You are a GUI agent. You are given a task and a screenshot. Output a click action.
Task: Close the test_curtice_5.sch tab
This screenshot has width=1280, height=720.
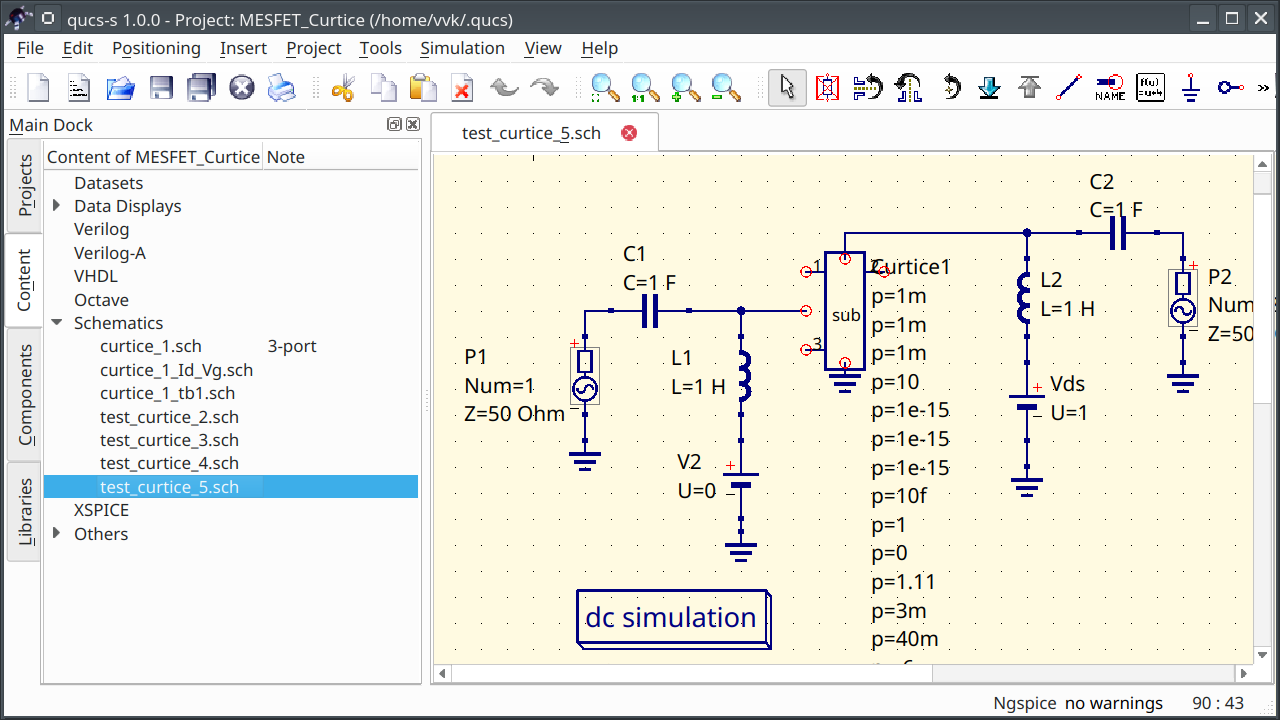pos(628,132)
